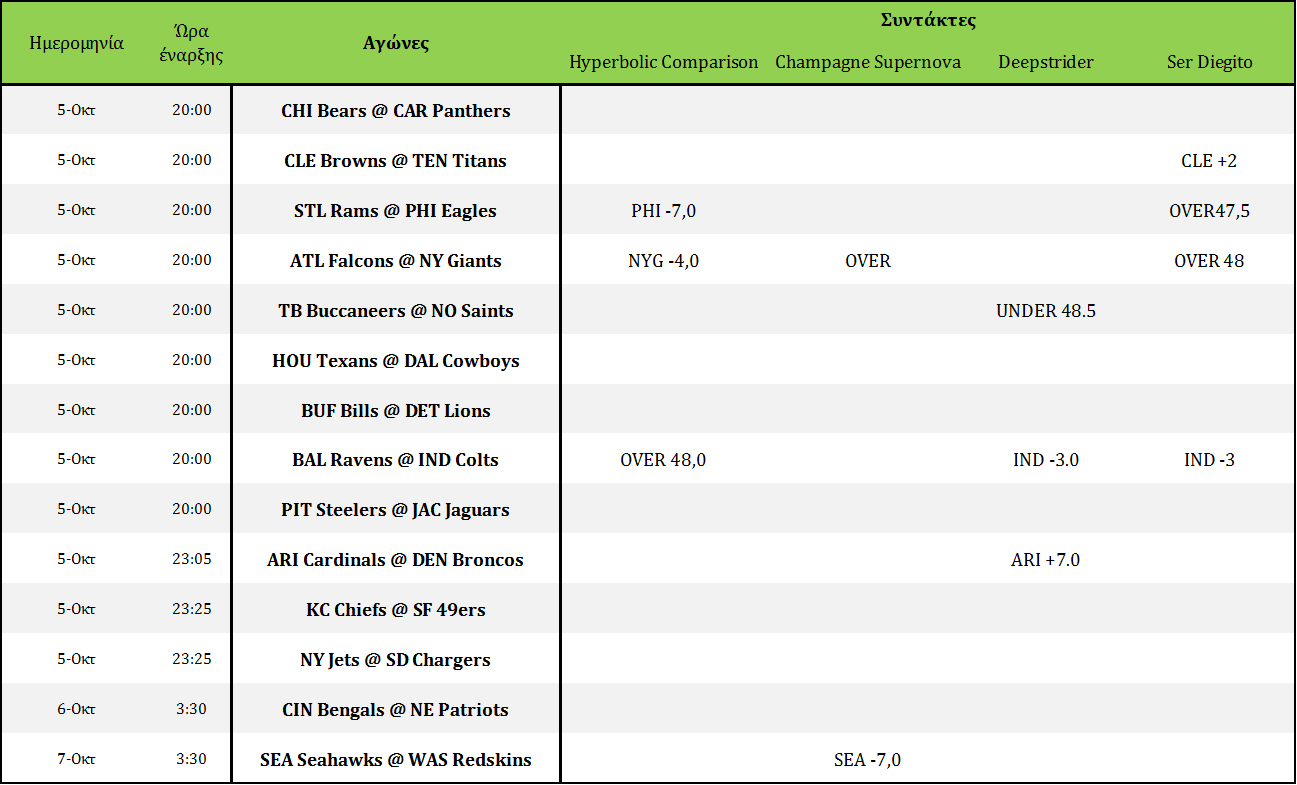Screen dimensions: 1297x785
Task: Select '5-Οκτ' in the BUF Bills row
Action: coord(76,410)
